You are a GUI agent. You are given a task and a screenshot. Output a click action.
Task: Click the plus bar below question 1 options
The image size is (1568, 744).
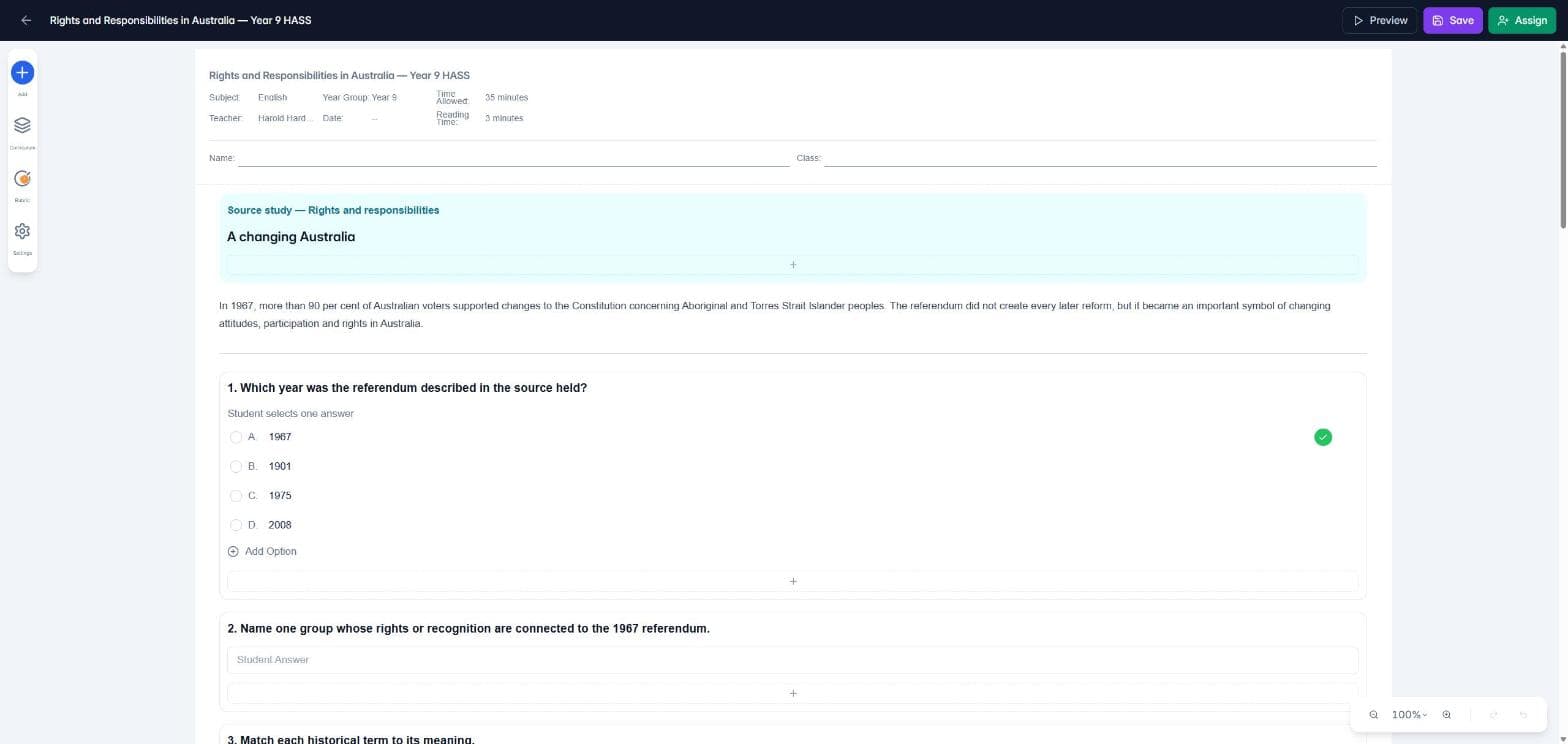pos(792,581)
